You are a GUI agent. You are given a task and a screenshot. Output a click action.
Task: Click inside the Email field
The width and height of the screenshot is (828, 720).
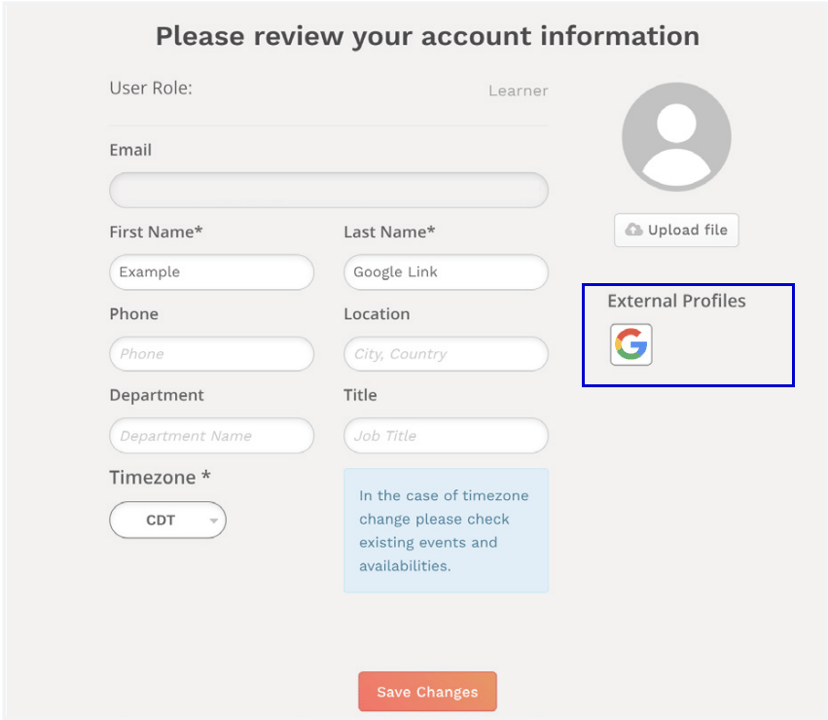point(328,190)
